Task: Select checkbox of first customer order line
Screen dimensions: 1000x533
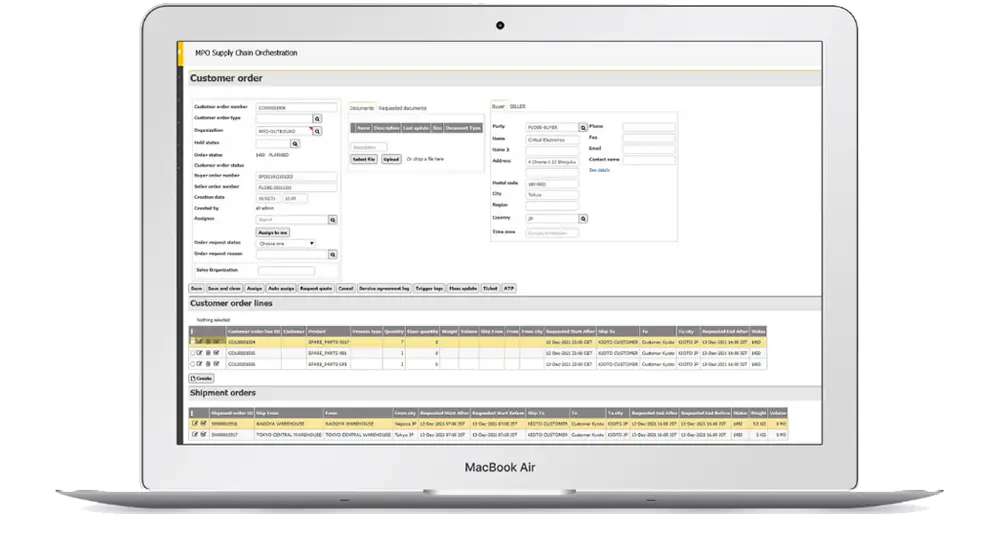Action: [x=193, y=342]
